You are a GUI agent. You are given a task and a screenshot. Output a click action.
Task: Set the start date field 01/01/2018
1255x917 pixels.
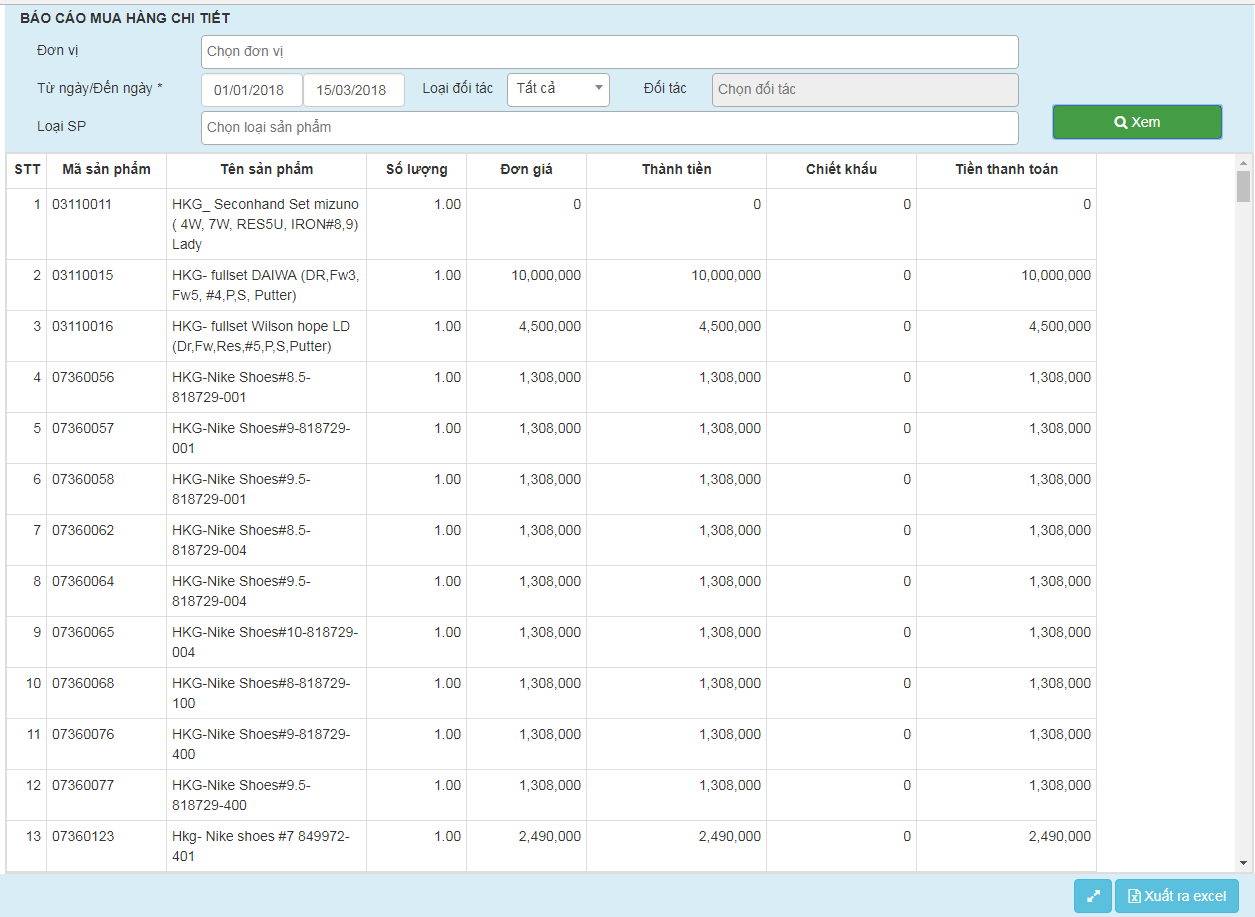[x=252, y=90]
